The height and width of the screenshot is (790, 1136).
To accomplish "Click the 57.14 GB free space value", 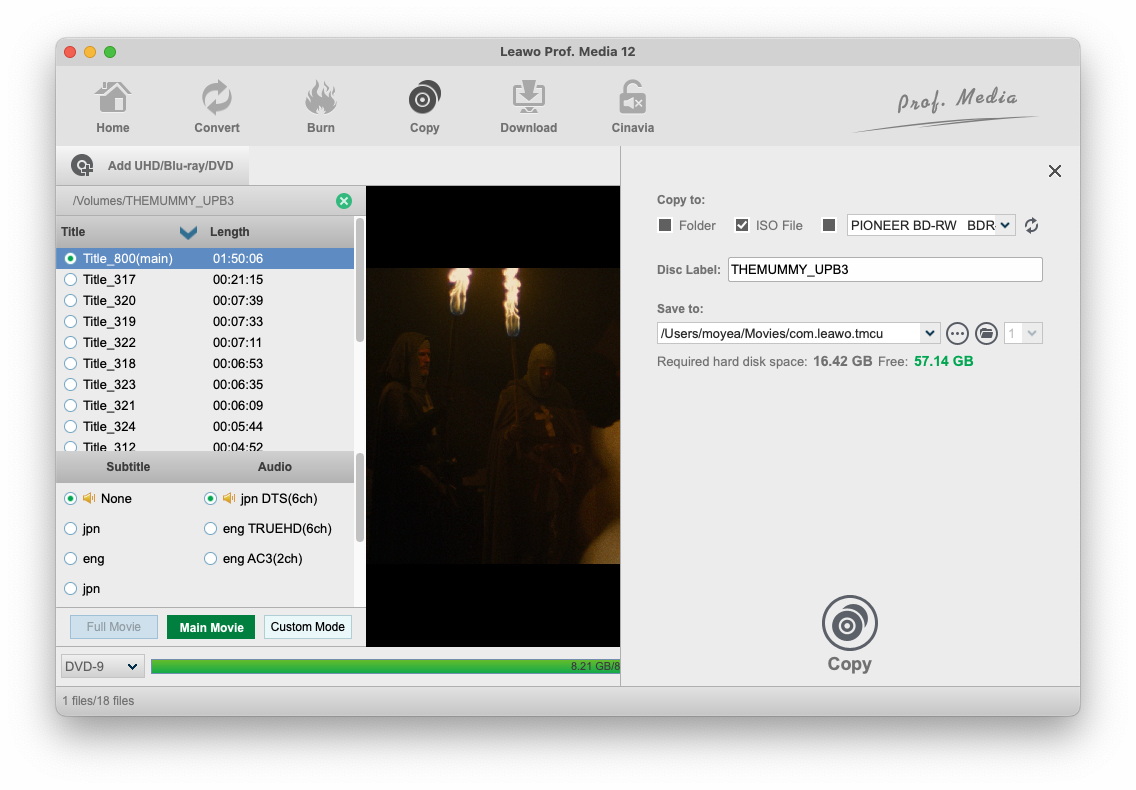I will tap(943, 362).
